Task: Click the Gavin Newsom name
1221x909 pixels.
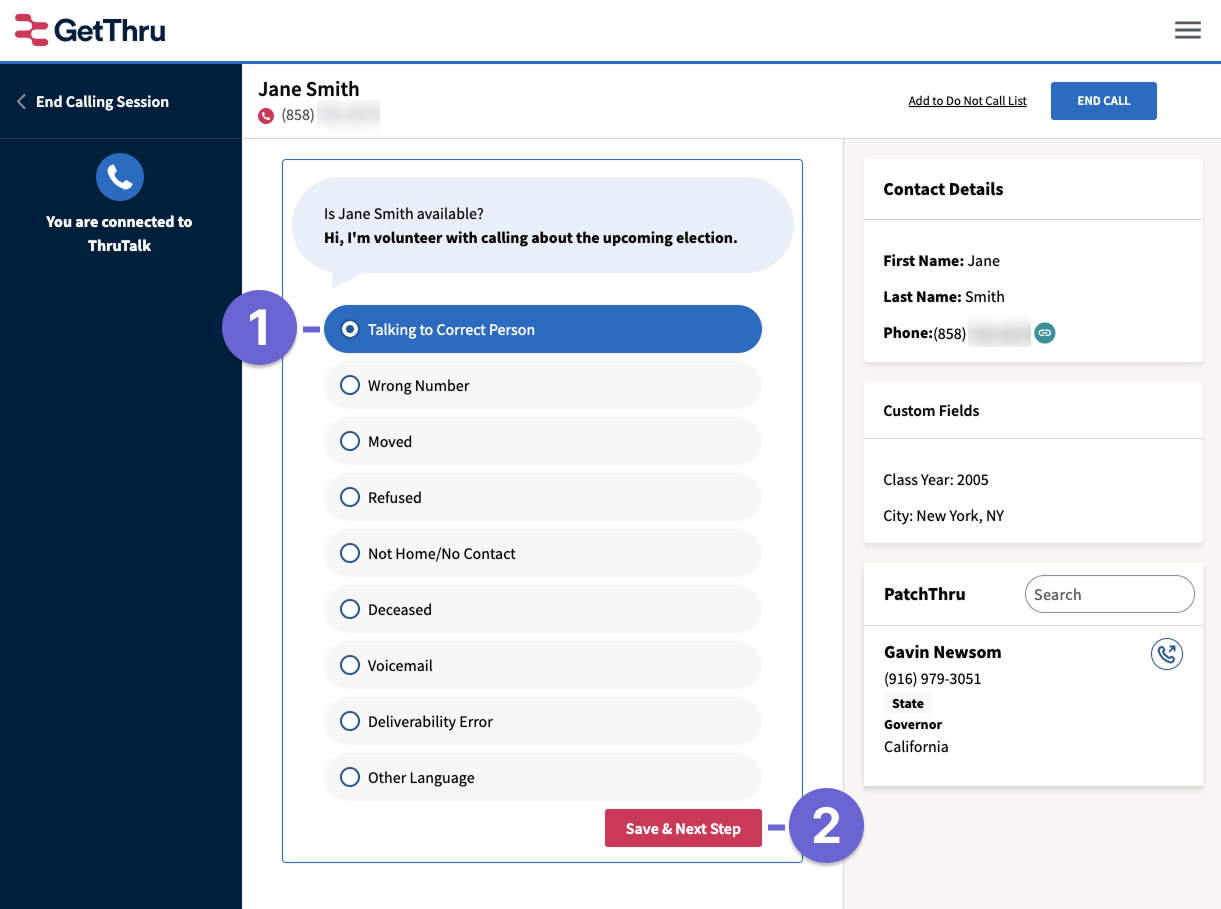Action: click(x=943, y=652)
